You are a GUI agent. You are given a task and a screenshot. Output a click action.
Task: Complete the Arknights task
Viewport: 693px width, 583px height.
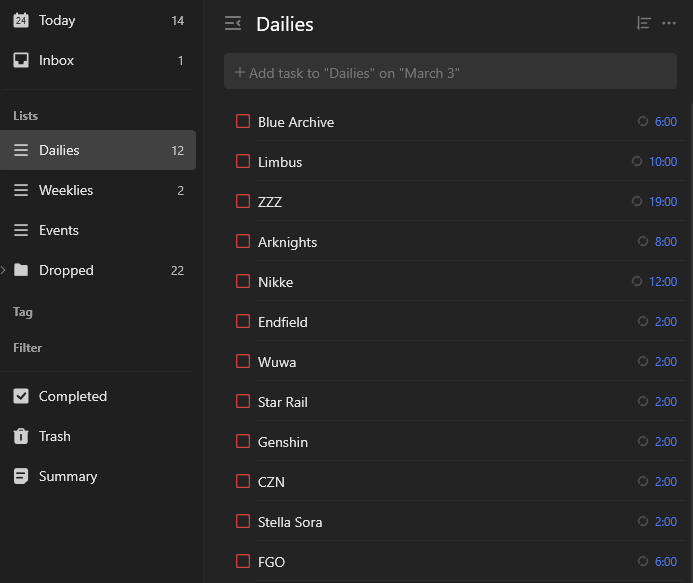(243, 241)
